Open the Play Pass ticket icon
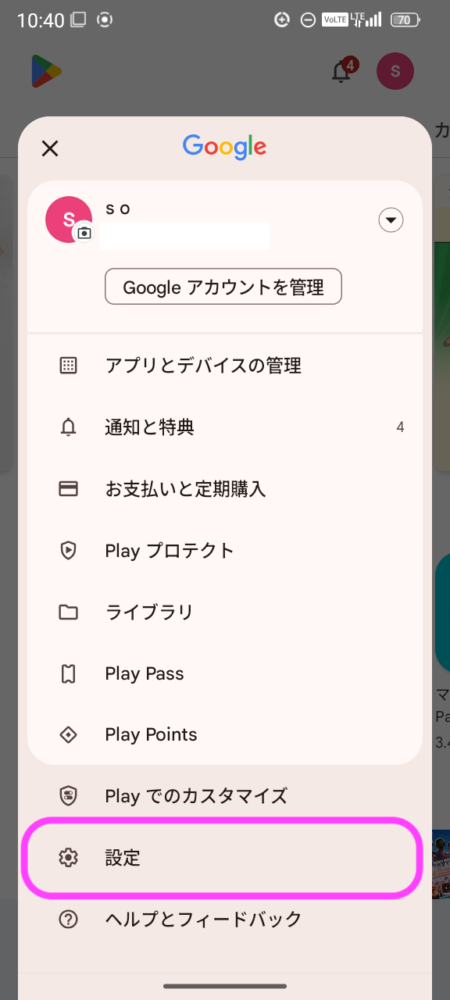 [68, 673]
